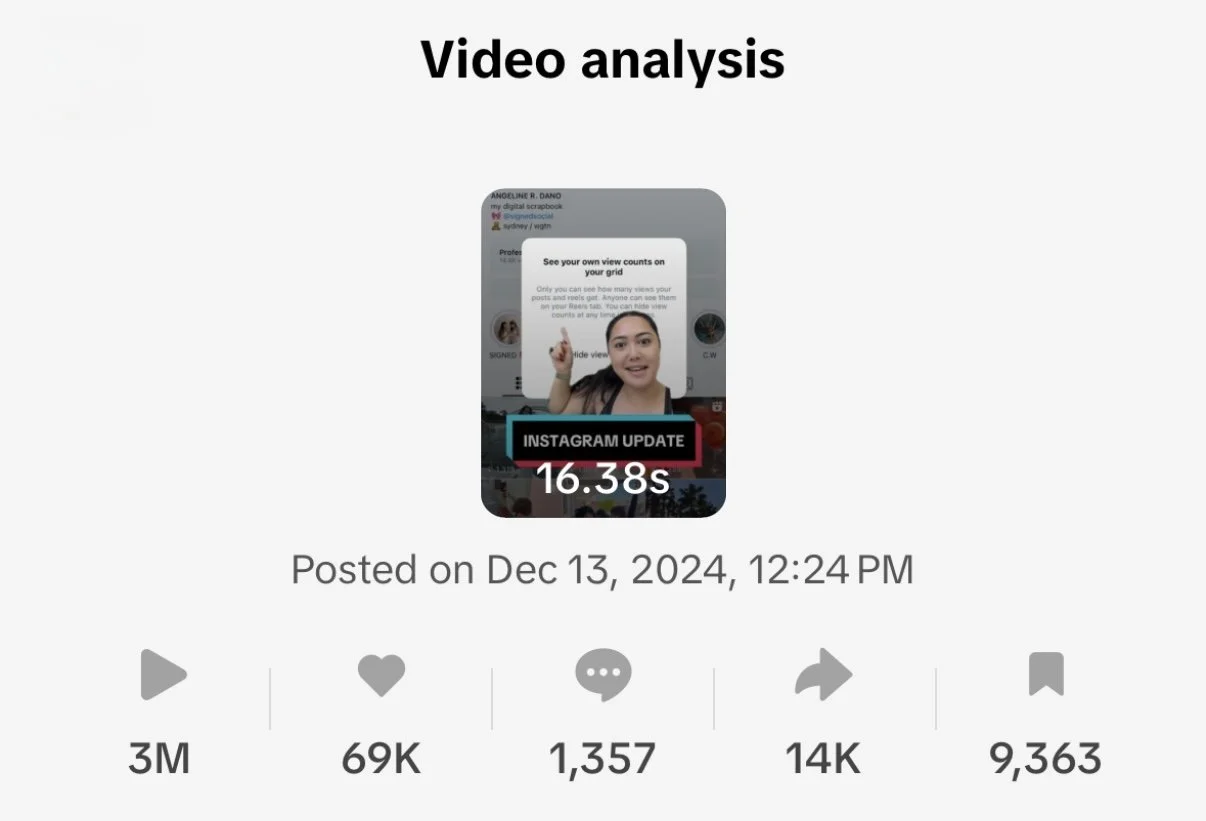Open the video thumbnail preview
The width and height of the screenshot is (1206, 821).
[603, 353]
